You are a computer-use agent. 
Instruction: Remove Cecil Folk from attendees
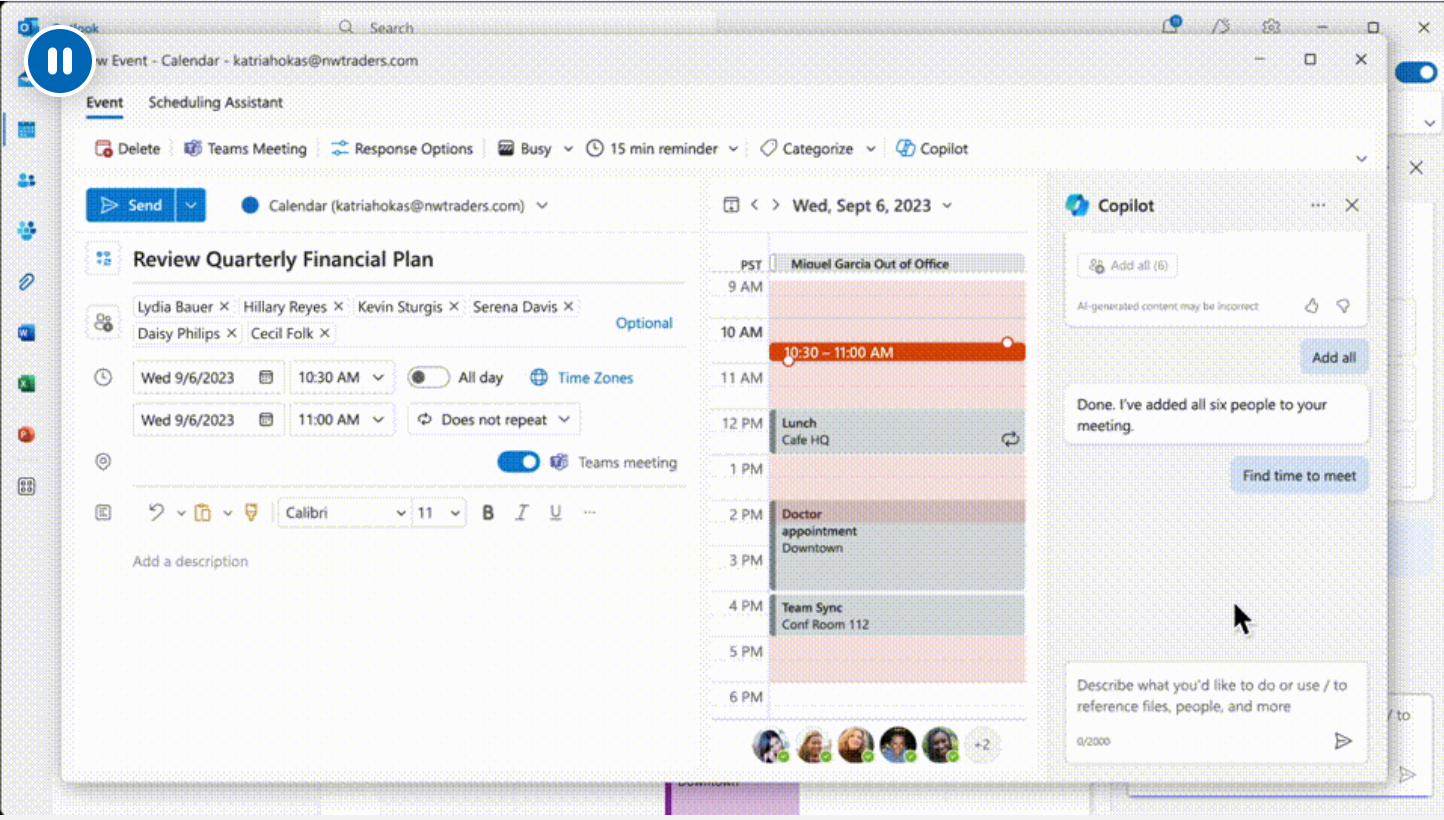[324, 333]
